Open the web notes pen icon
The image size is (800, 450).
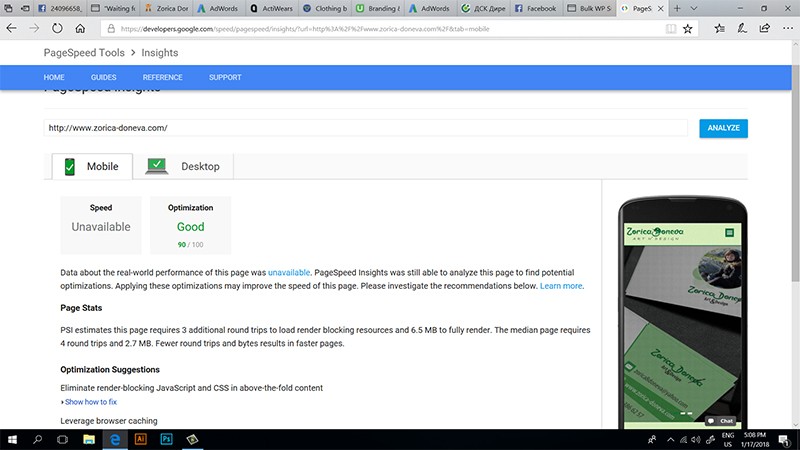(742, 29)
